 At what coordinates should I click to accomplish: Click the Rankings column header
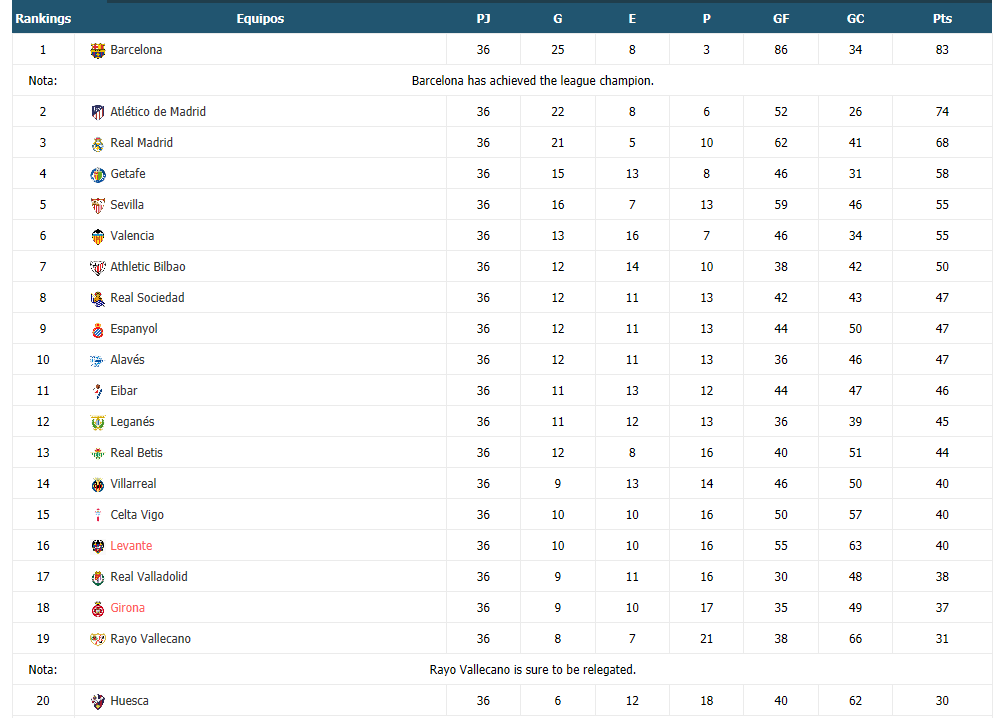point(43,18)
